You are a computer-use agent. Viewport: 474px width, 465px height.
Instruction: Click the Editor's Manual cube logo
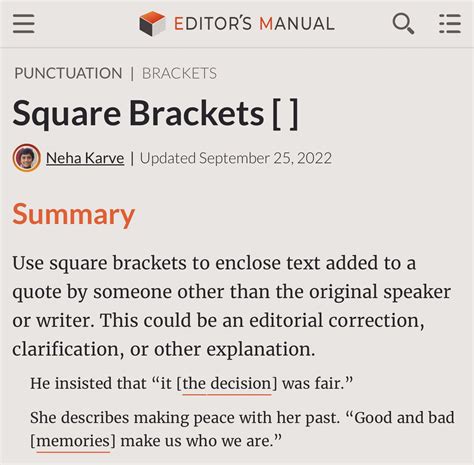[x=152, y=23]
